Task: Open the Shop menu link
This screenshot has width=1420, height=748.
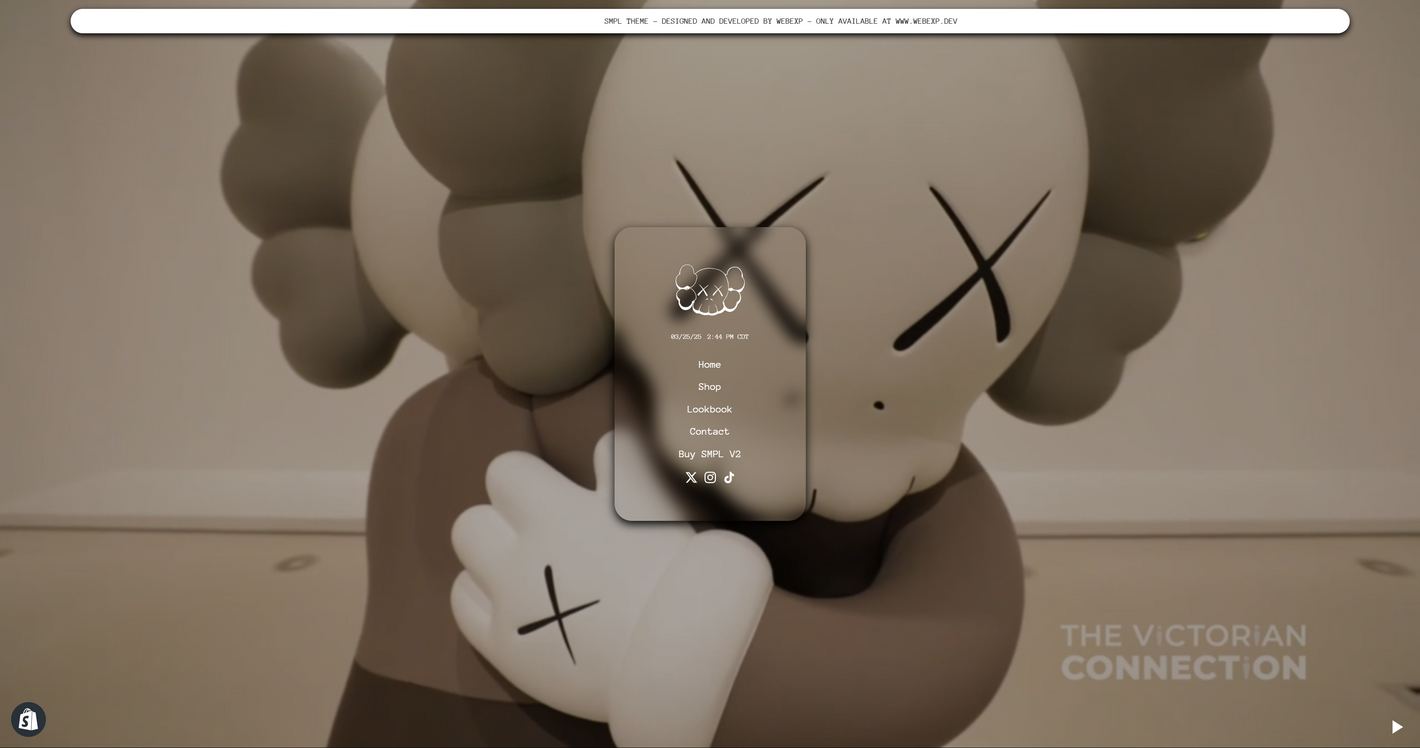Action: [x=709, y=387]
